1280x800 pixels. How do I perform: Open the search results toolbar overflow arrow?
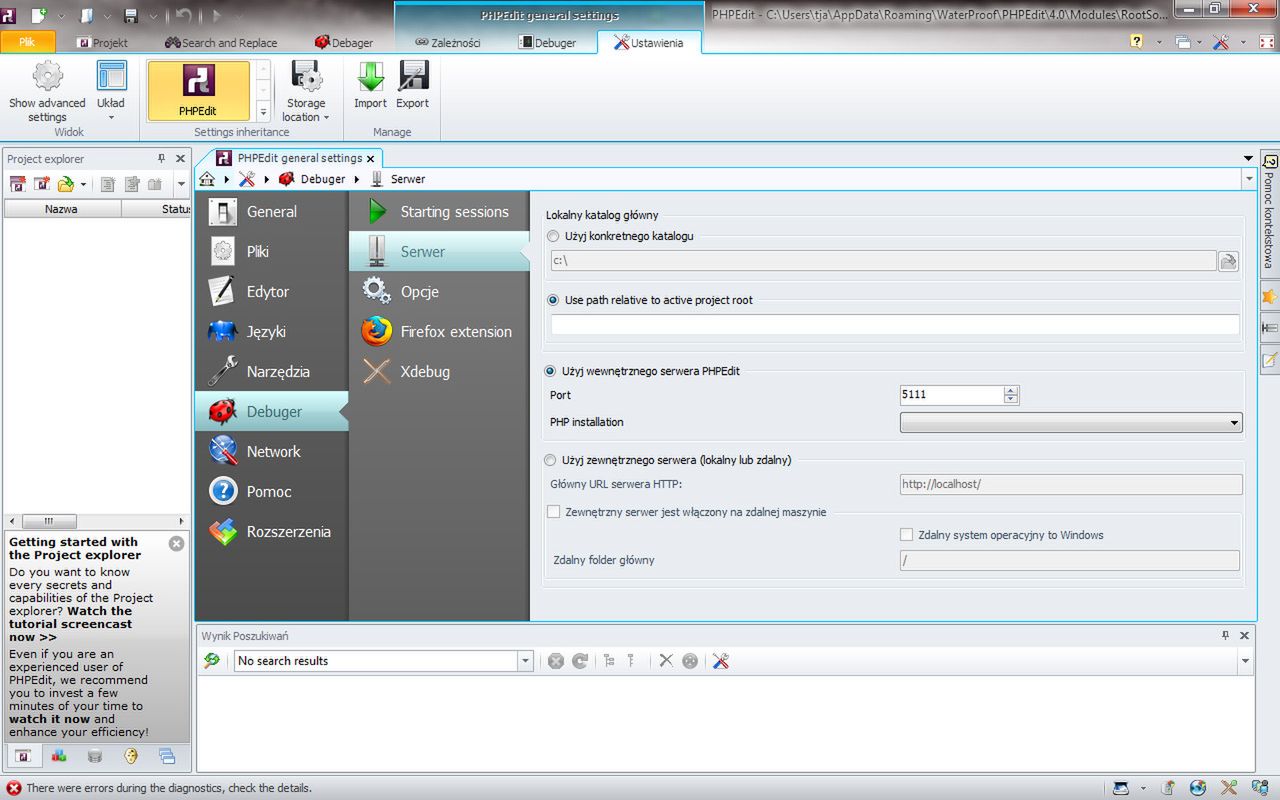(x=1245, y=661)
